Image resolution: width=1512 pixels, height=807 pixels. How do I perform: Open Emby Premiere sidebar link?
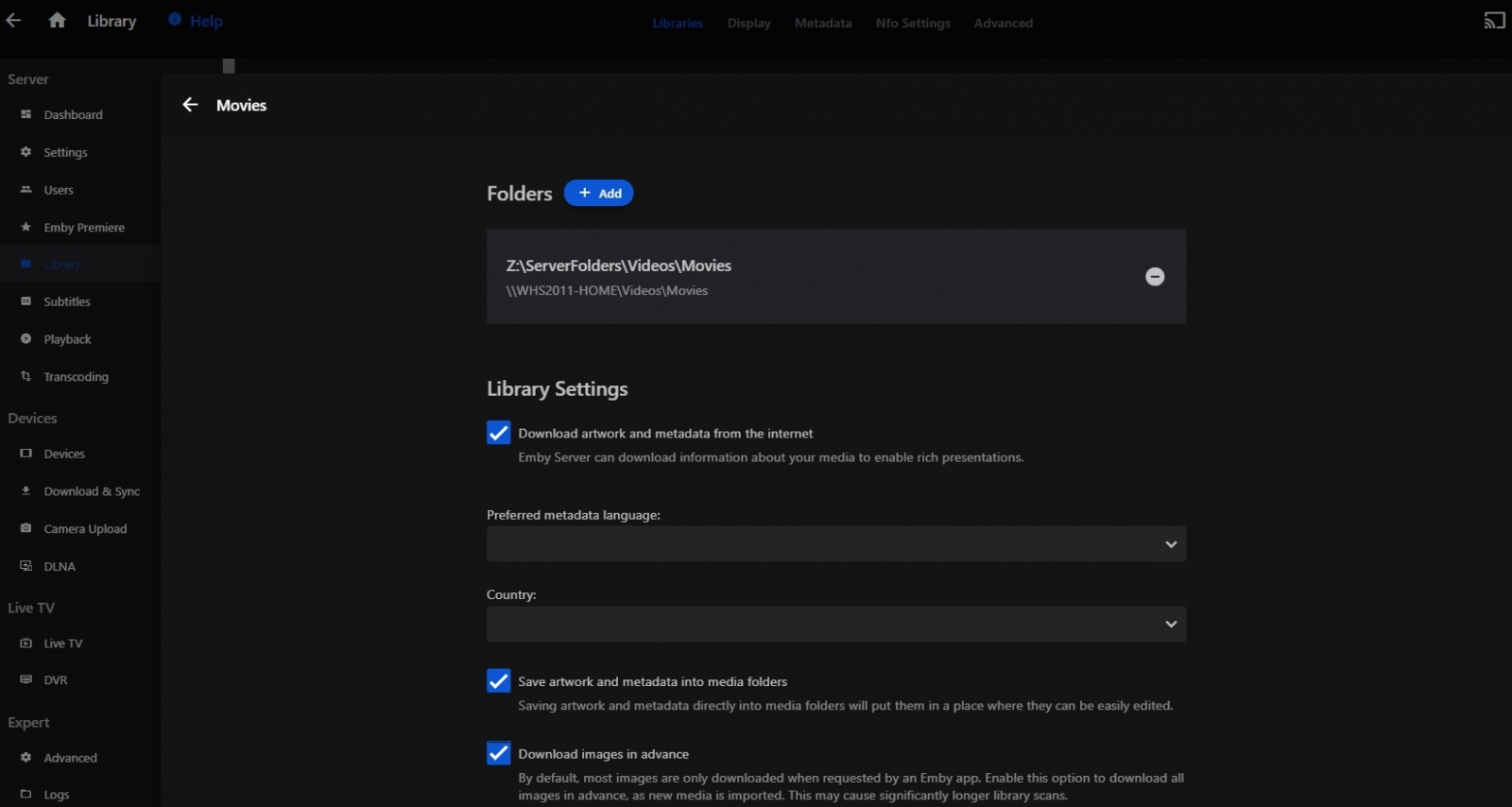click(x=84, y=228)
